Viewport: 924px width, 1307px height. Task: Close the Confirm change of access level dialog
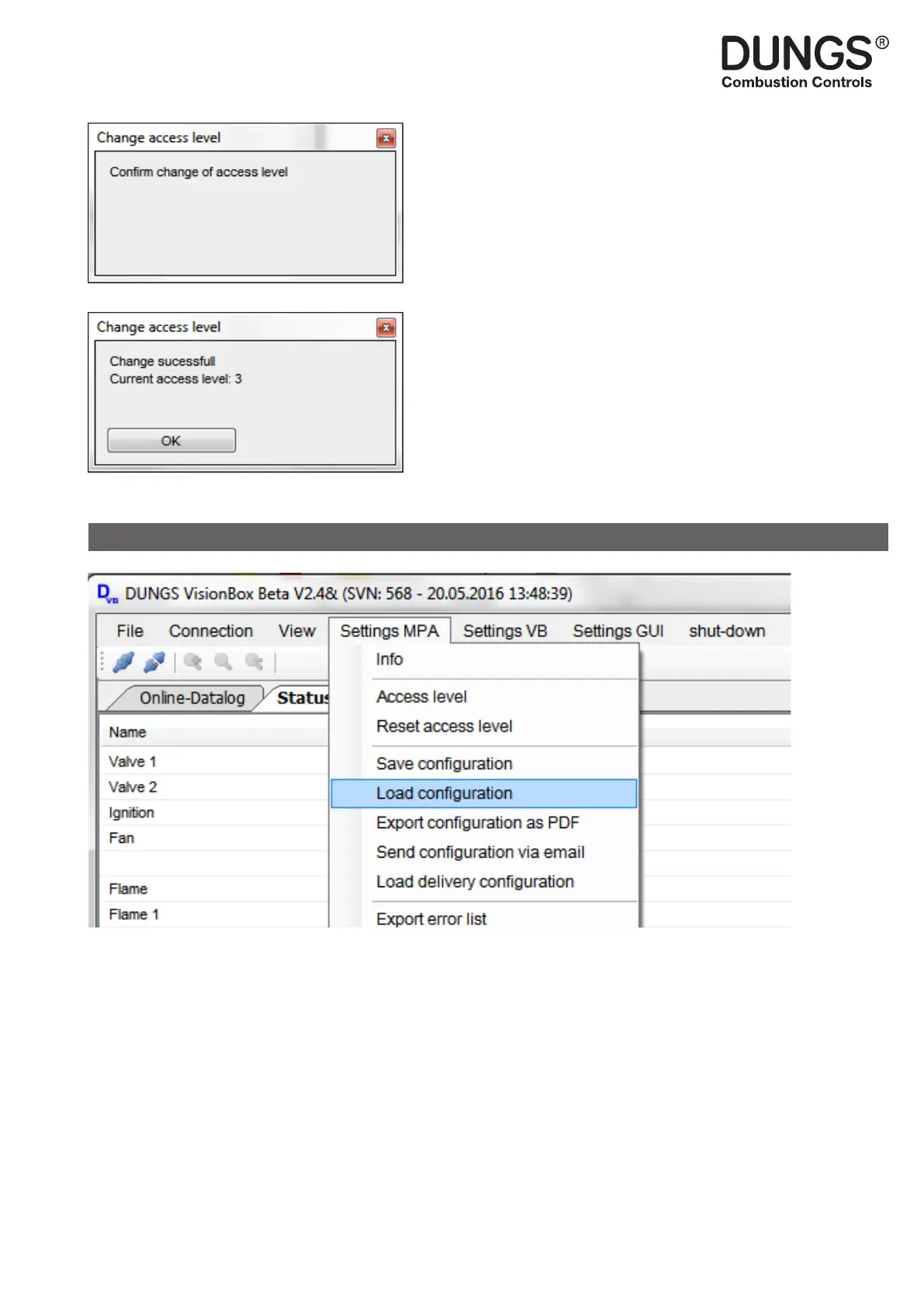point(386,138)
